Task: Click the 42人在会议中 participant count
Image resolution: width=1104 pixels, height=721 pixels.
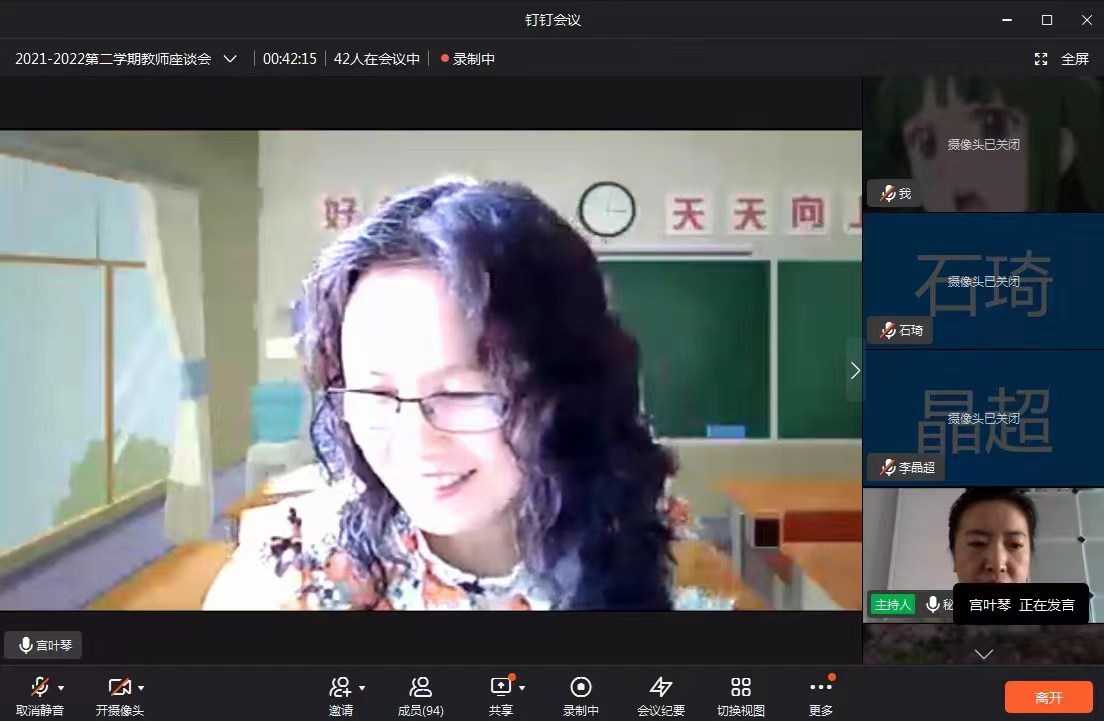Action: (377, 59)
